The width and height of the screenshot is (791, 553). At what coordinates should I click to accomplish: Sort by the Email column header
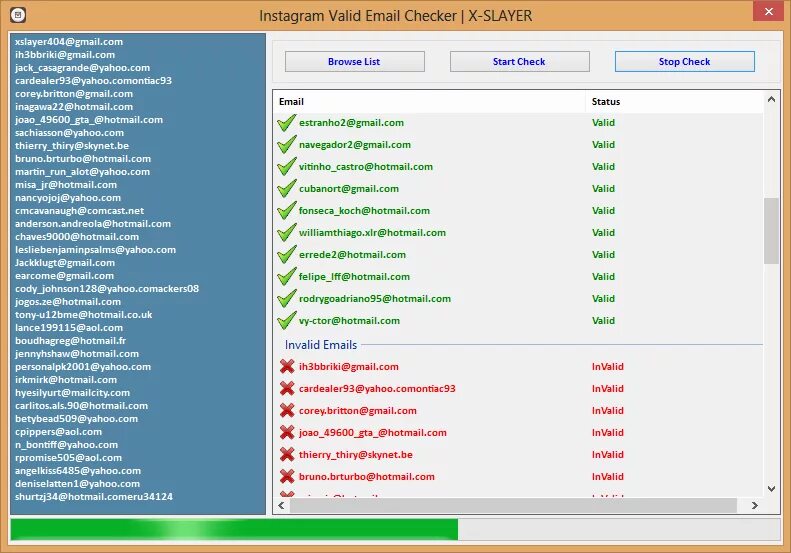click(429, 101)
